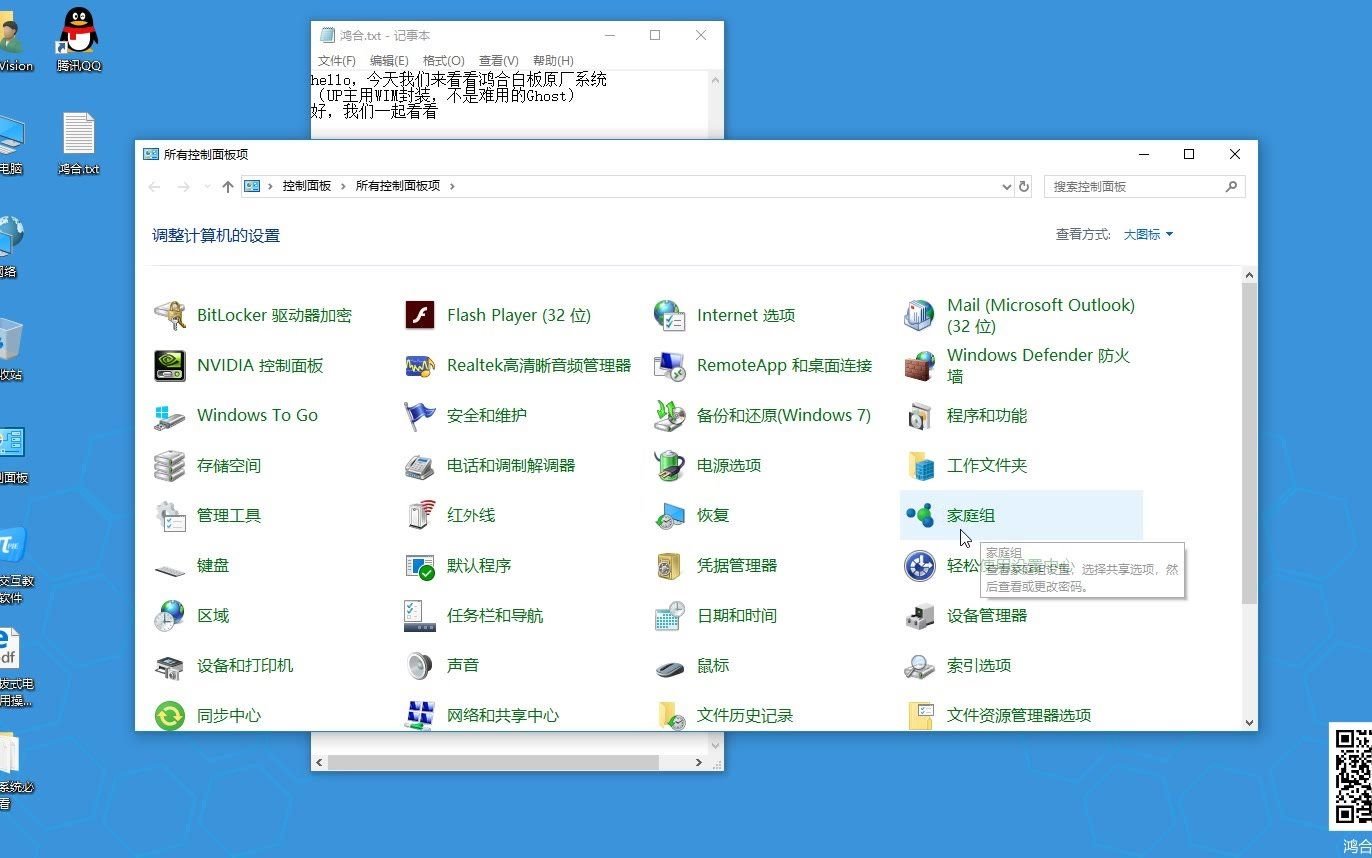Open the 默认程序 icon
This screenshot has height=858, width=1372.
pyautogui.click(x=420, y=565)
